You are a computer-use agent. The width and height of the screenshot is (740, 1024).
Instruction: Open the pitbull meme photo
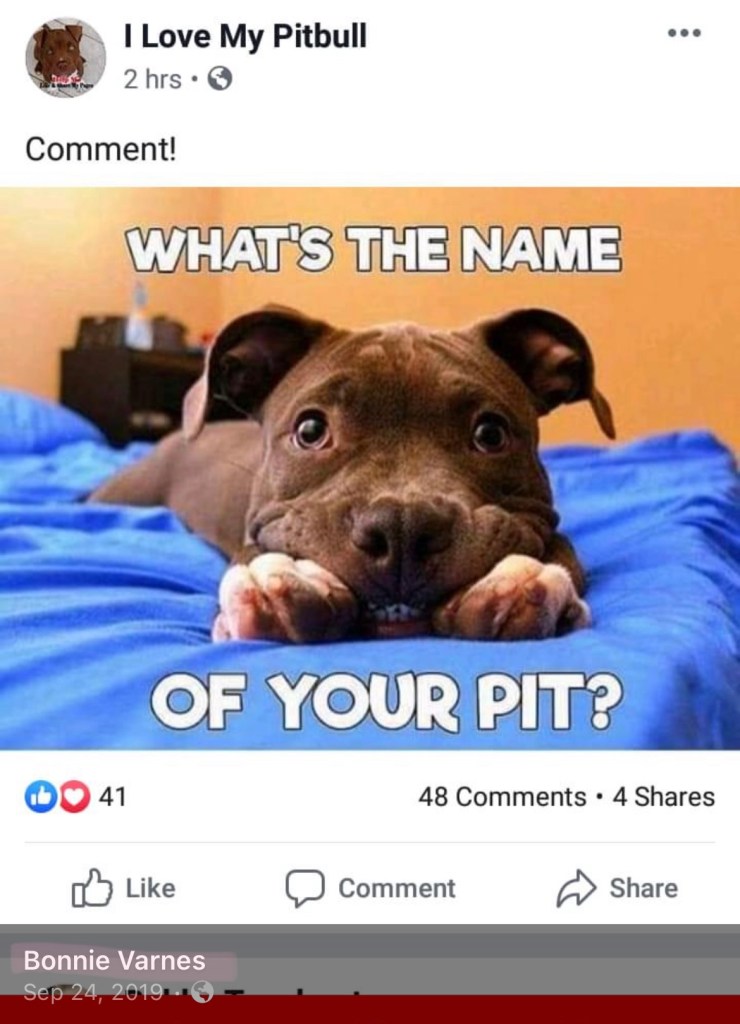coord(370,468)
